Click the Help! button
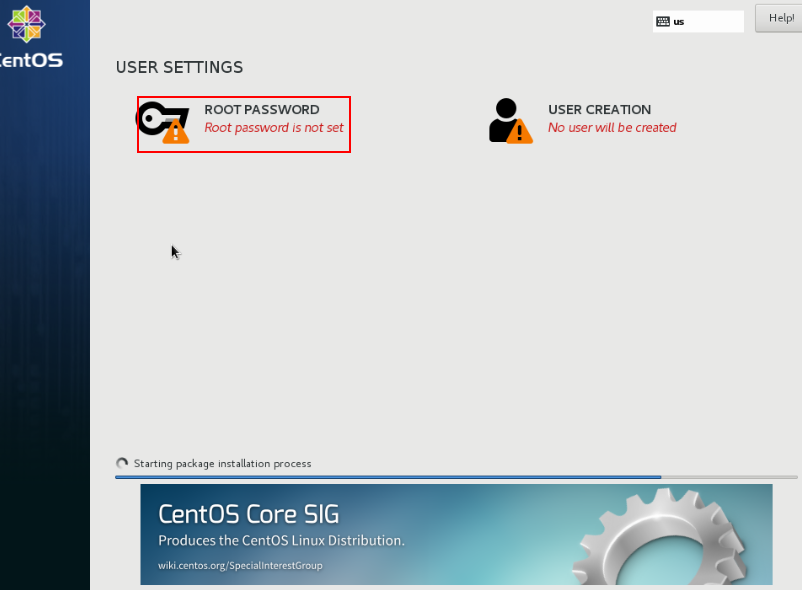 [779, 18]
